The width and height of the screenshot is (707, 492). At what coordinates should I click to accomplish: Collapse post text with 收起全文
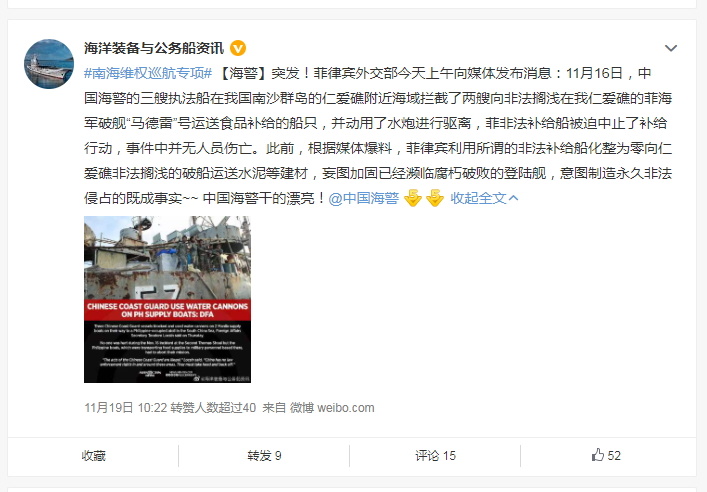tap(478, 198)
